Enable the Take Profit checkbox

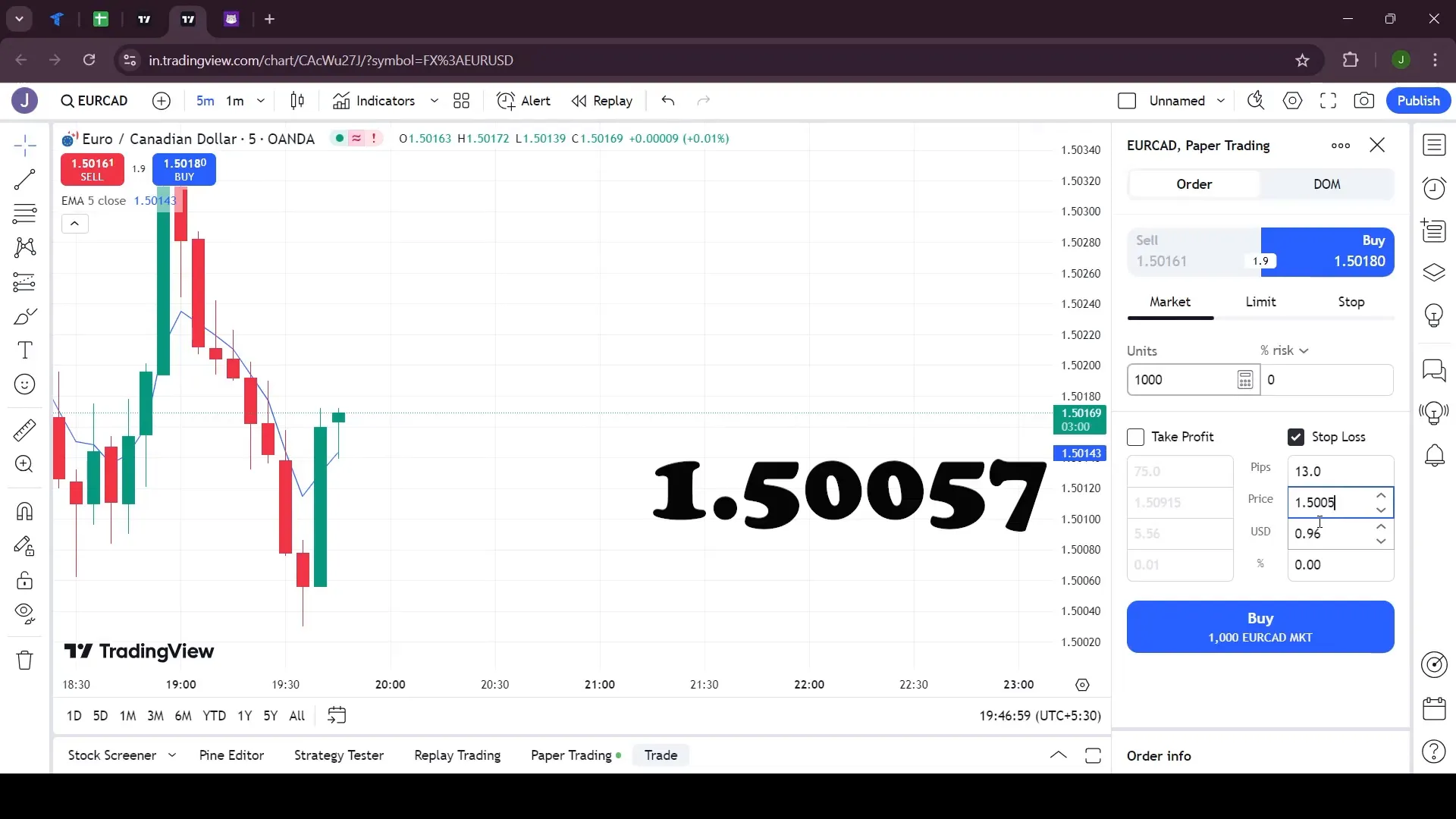point(1135,436)
